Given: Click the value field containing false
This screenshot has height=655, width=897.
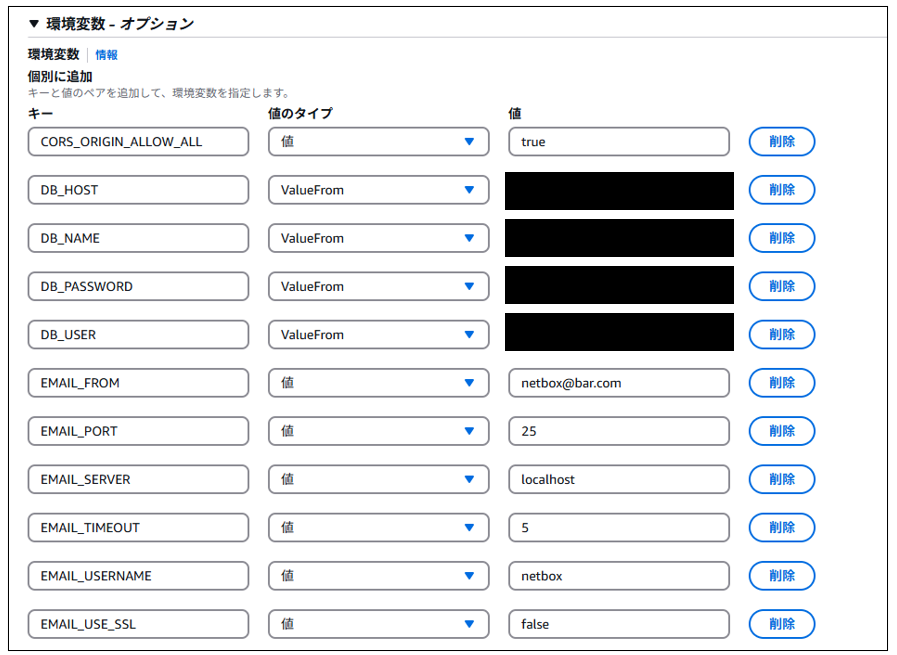Looking at the screenshot, I should click(619, 624).
